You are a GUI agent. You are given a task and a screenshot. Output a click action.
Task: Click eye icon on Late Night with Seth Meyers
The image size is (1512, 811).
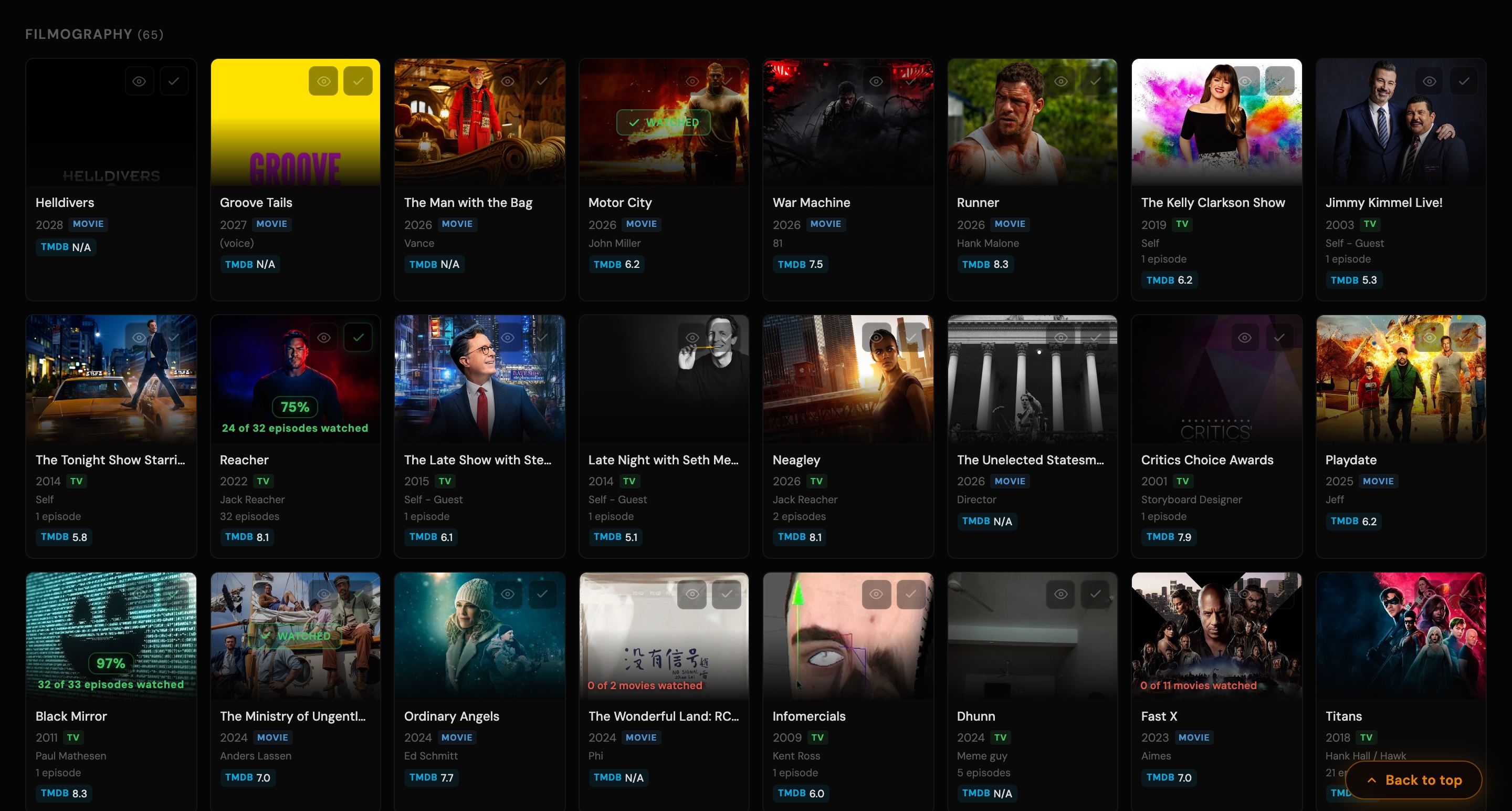(692, 338)
